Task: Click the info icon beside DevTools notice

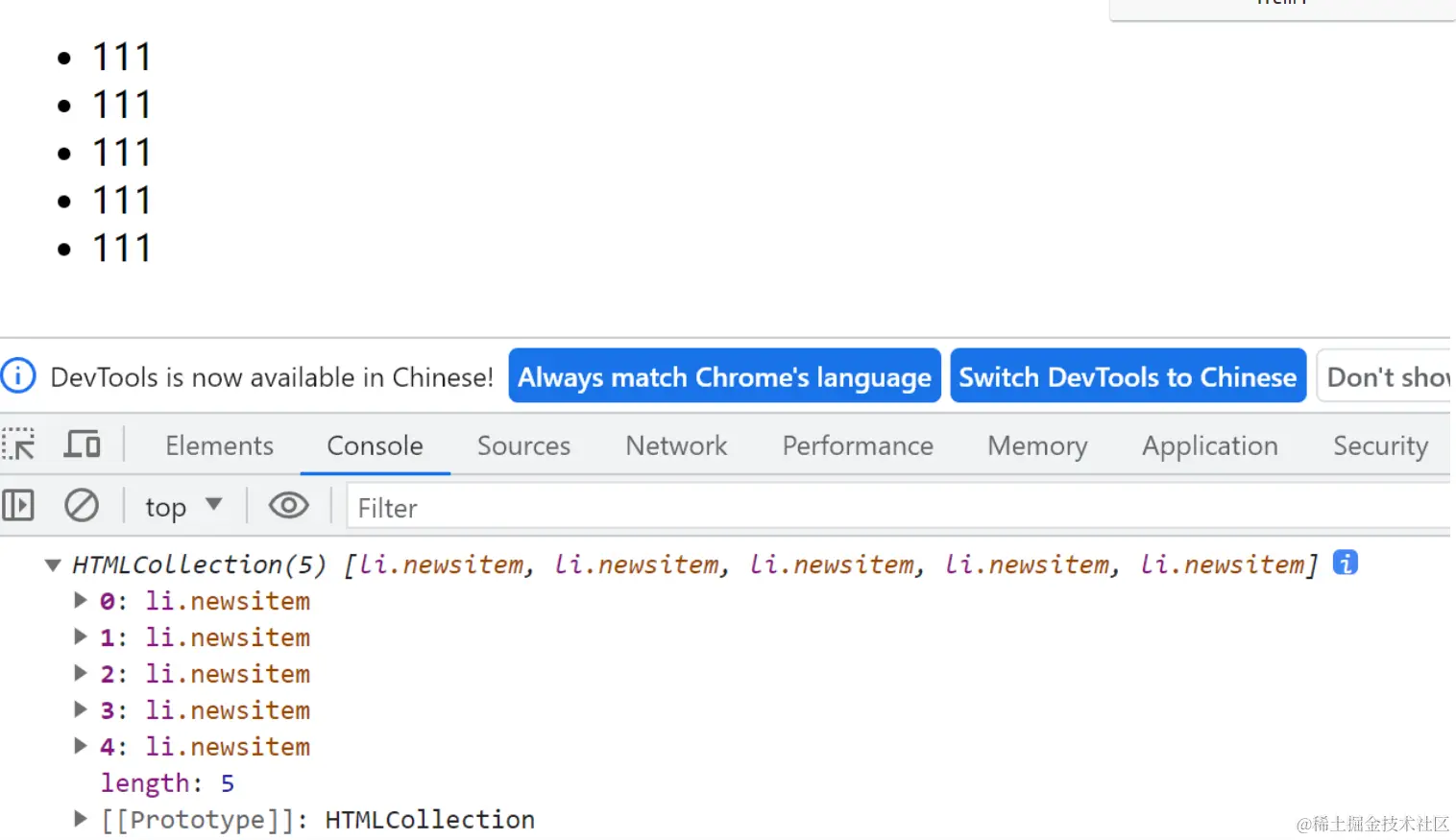Action: tap(18, 375)
